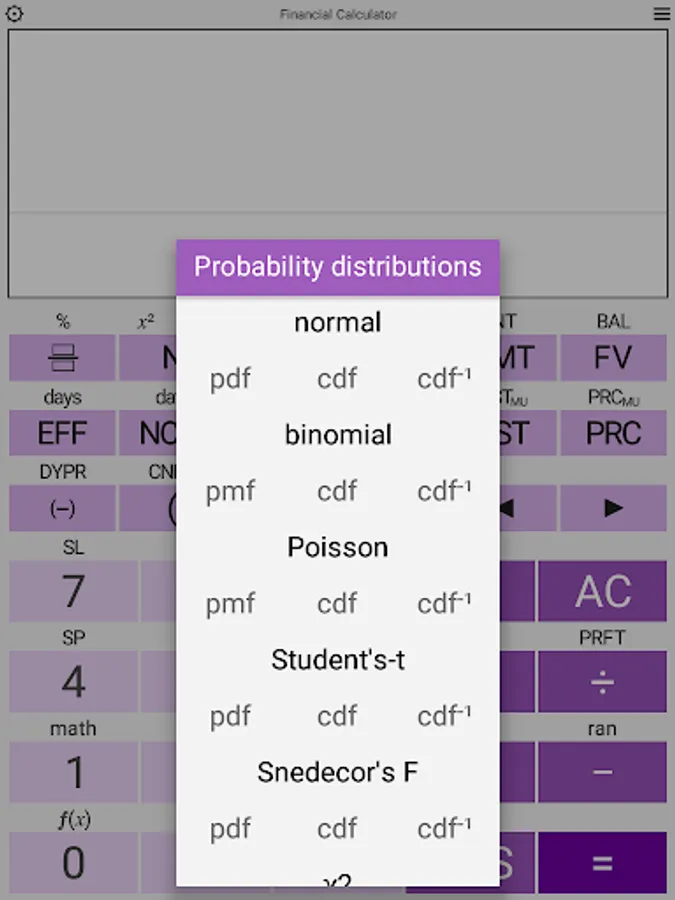Image resolution: width=675 pixels, height=900 pixels.
Task: Pick Student's-t pdf function
Action: click(x=230, y=716)
